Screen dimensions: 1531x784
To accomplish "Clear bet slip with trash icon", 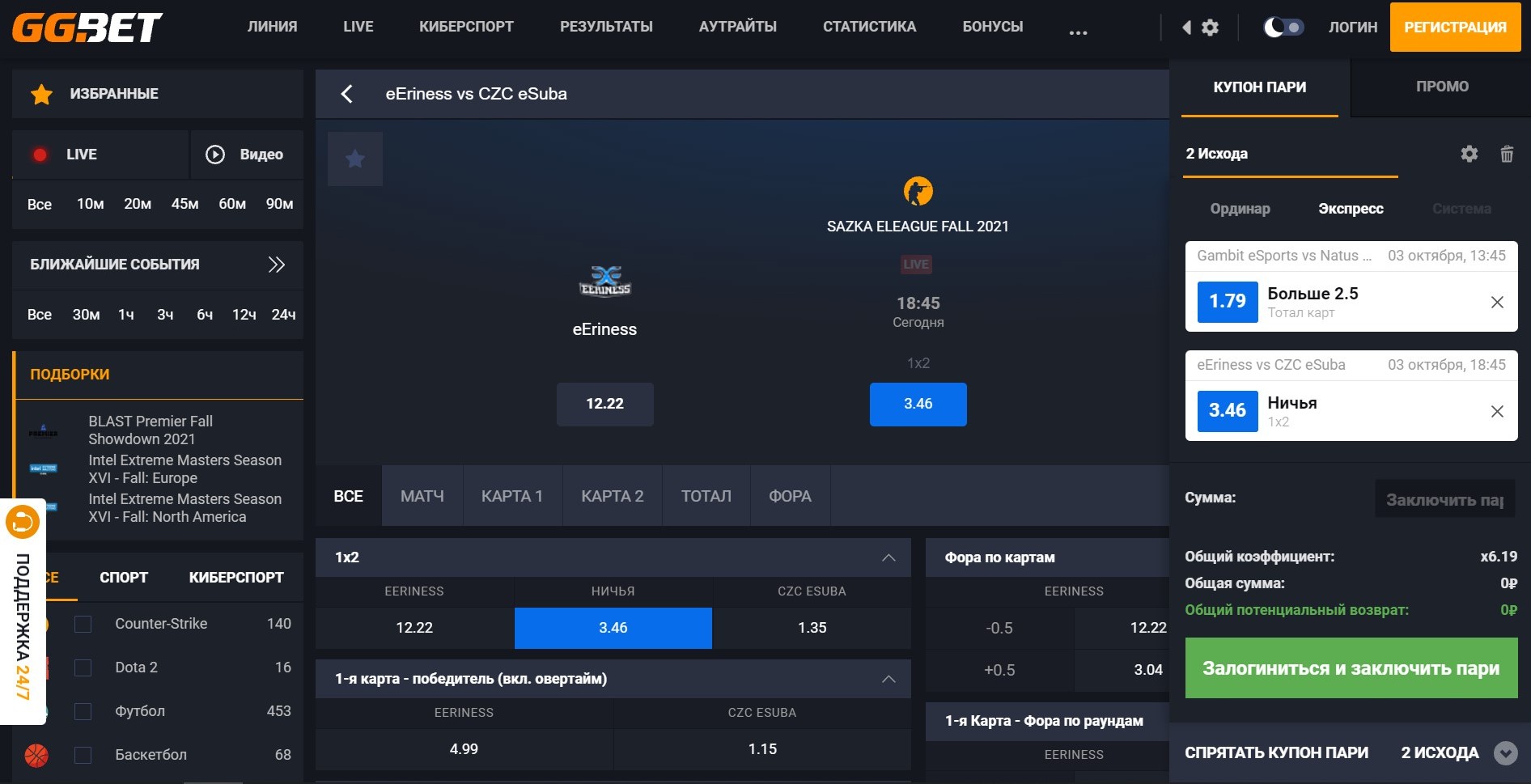I will point(1507,154).
